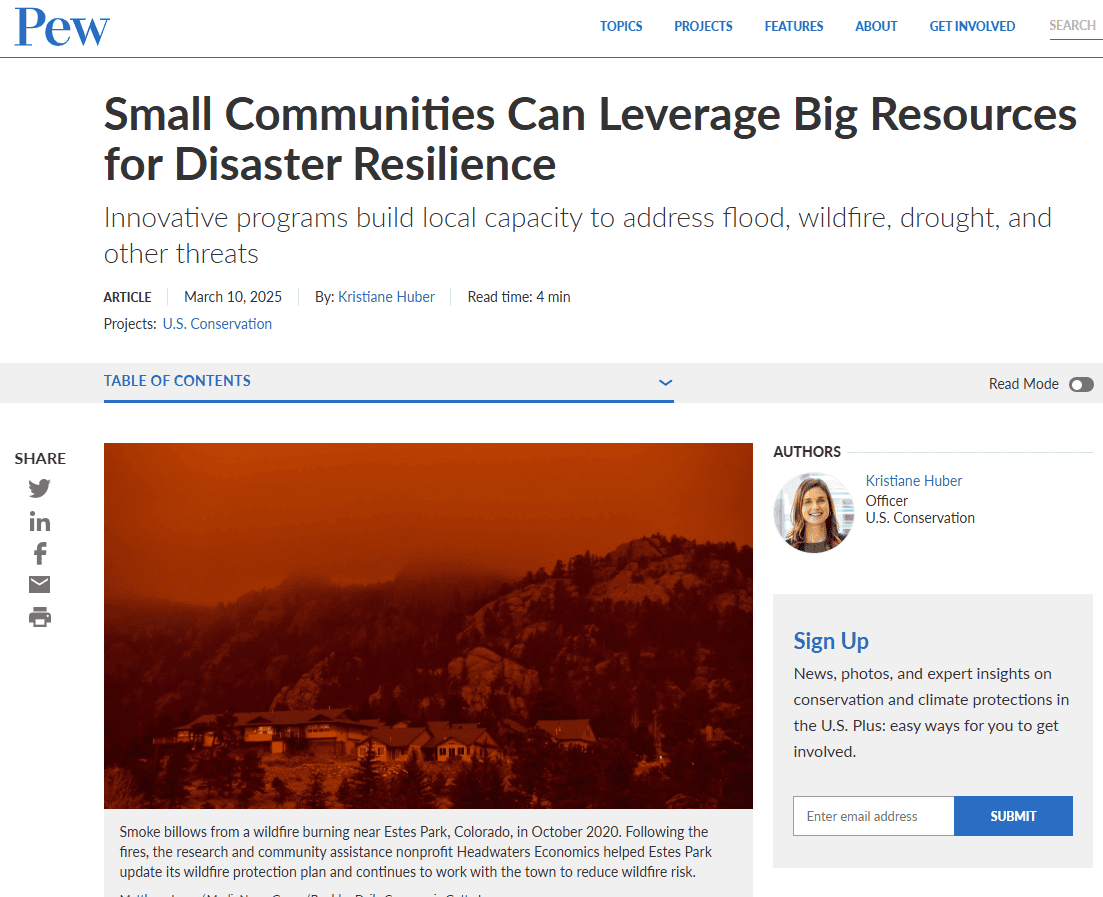Open the Table of Contents dropdown
The width and height of the screenshot is (1103, 897).
(178, 381)
